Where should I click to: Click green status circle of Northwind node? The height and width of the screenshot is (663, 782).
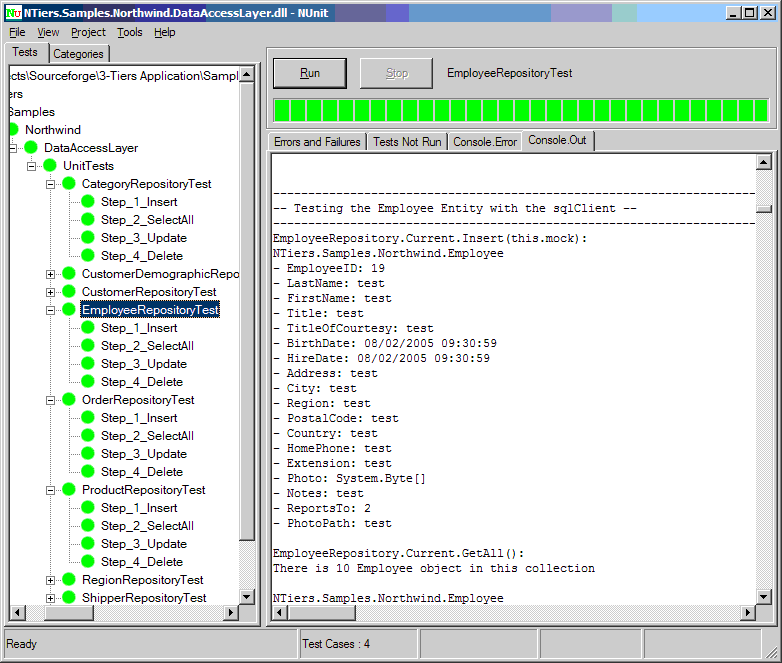pyautogui.click(x=14, y=129)
